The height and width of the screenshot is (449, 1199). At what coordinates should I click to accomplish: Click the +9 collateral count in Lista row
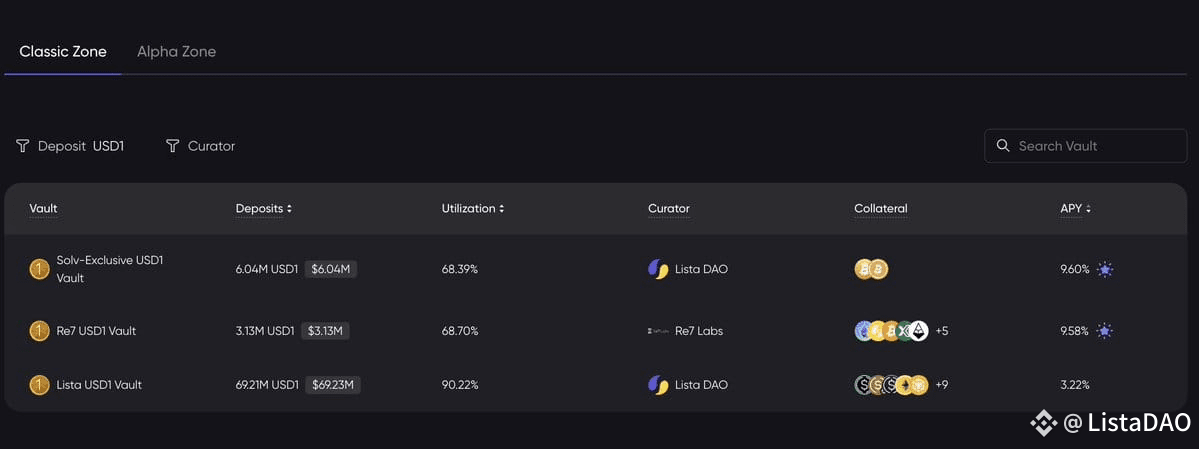(941, 385)
